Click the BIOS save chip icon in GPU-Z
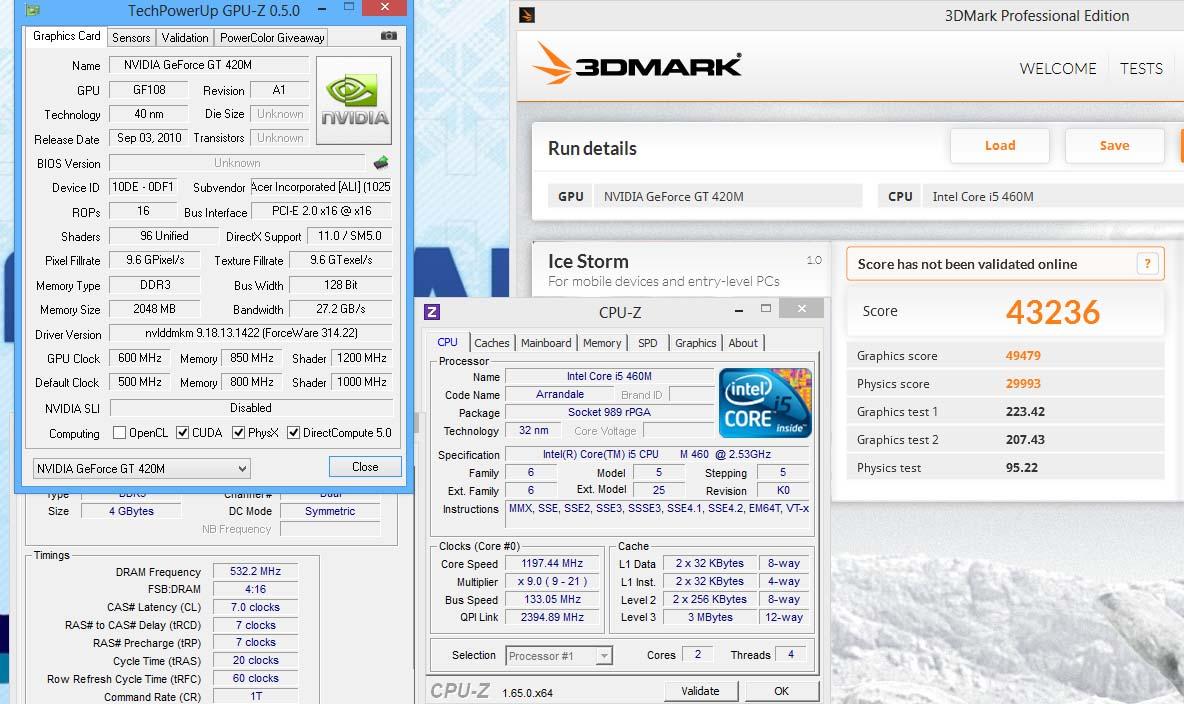The image size is (1184, 704). 381,162
